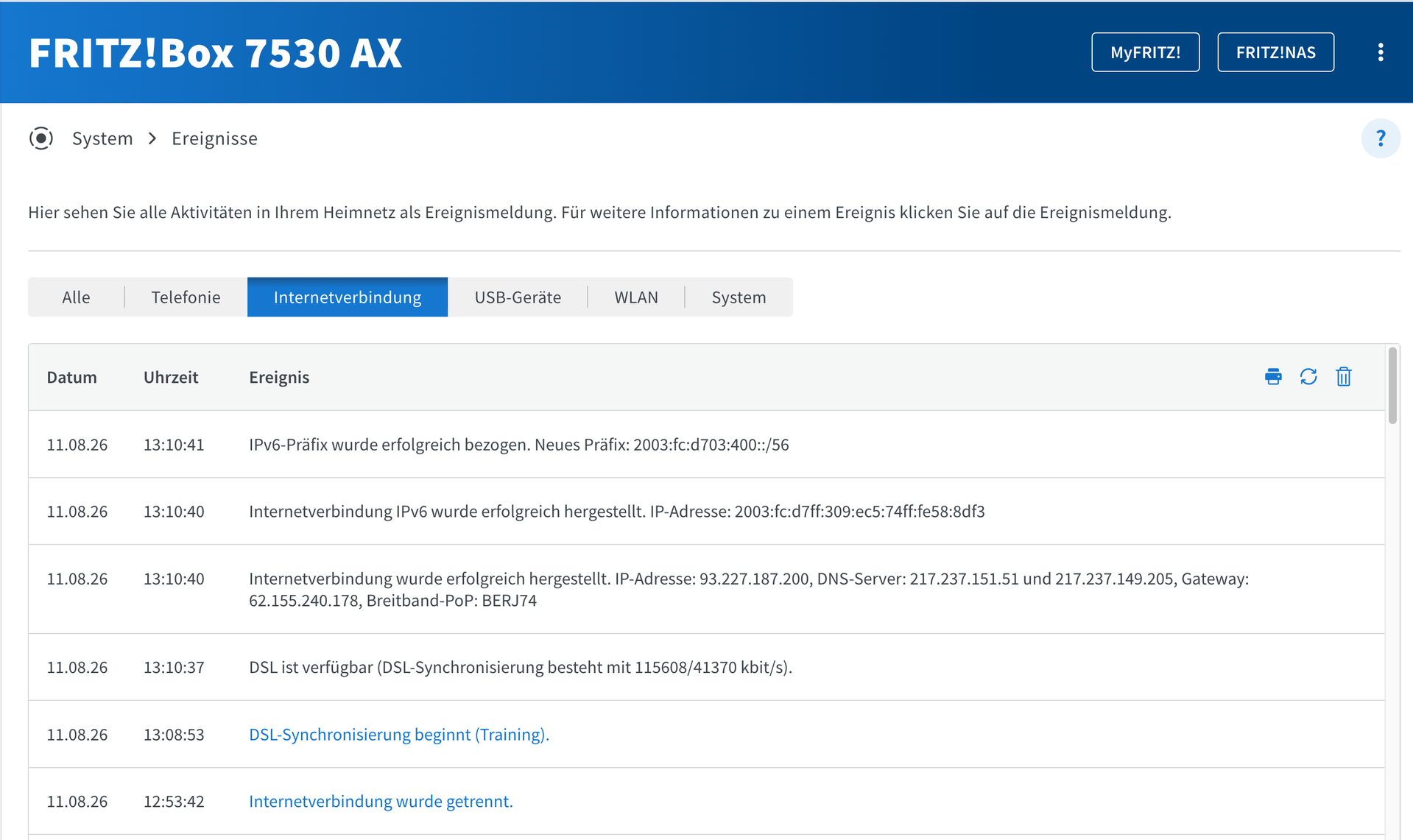Image resolution: width=1413 pixels, height=840 pixels.
Task: Open the MyFRITZ! page
Action: pos(1145,52)
